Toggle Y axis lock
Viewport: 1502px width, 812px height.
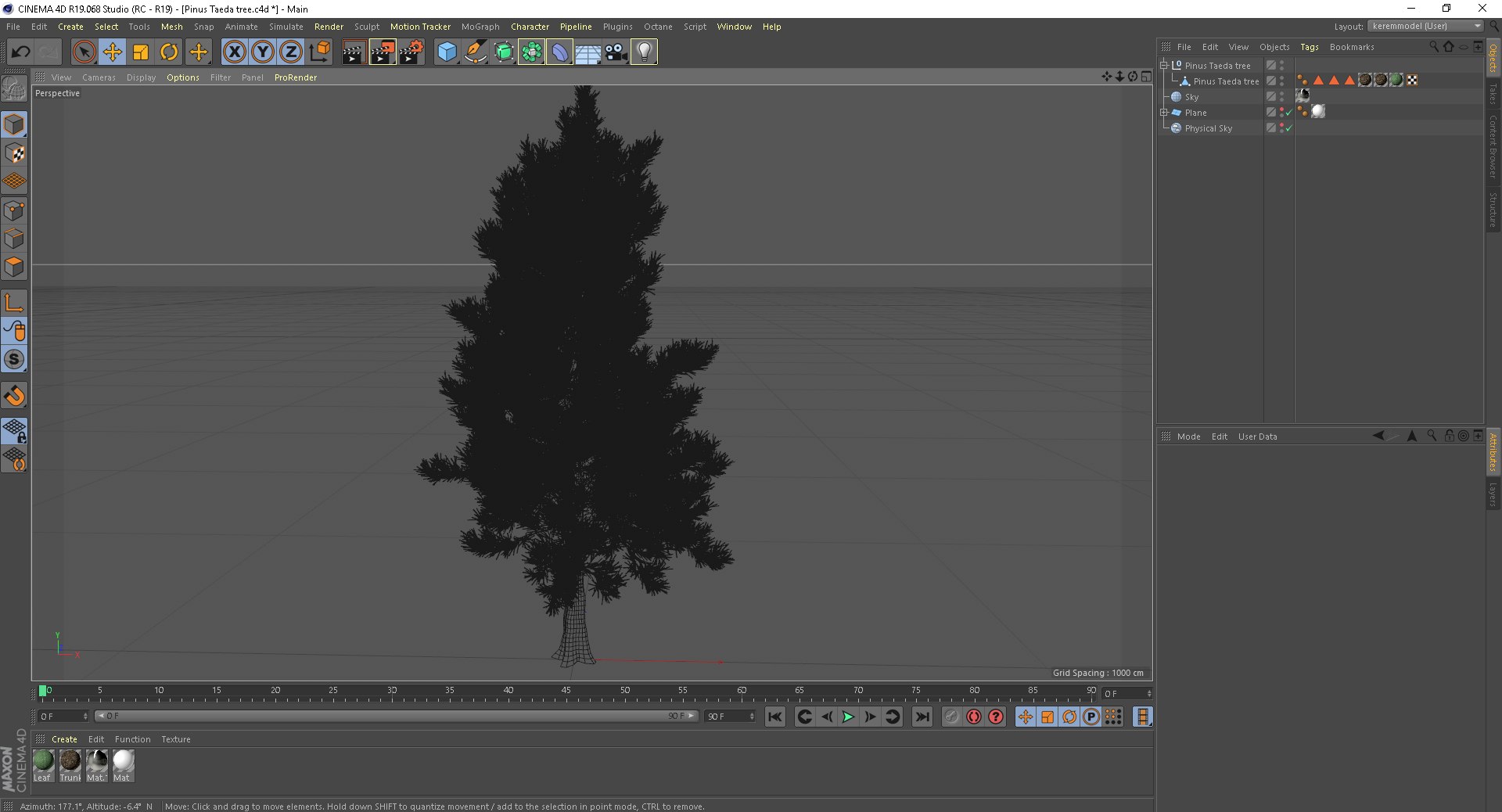[262, 52]
